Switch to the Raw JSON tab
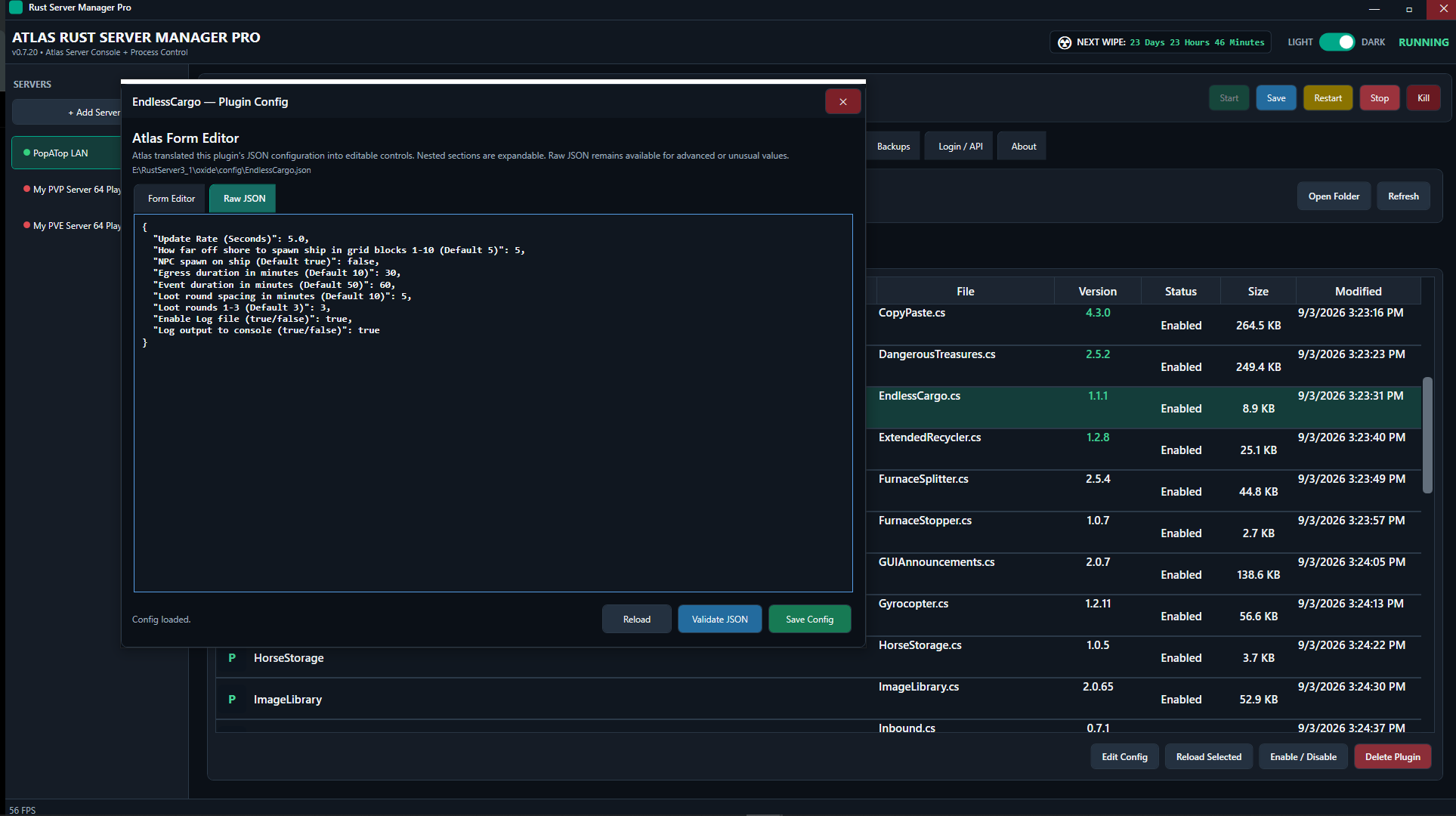The width and height of the screenshot is (1456, 816). [244, 199]
